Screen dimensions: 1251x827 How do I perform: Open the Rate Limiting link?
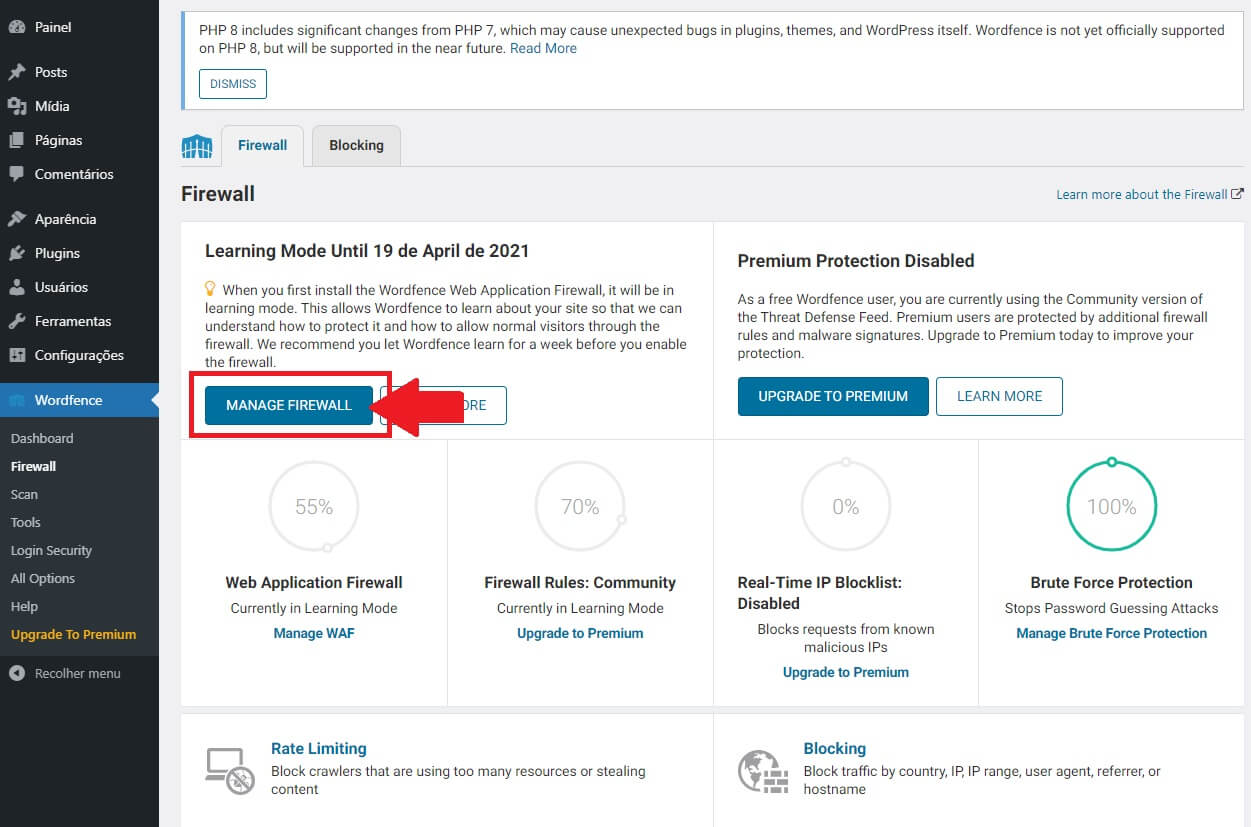319,748
